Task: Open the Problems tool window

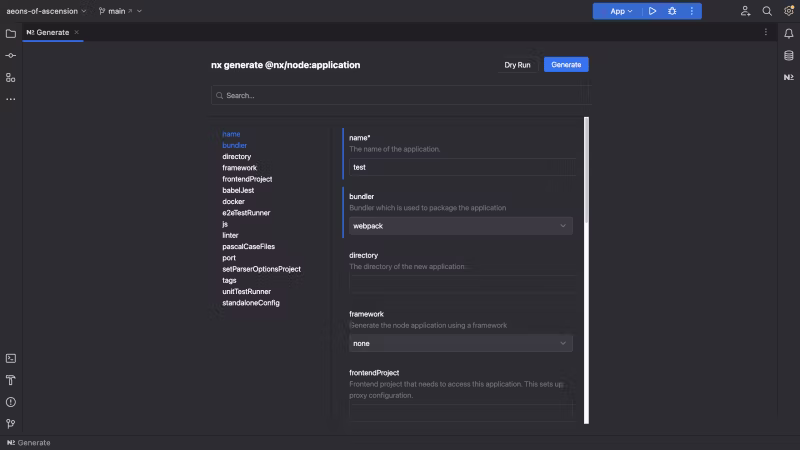Action: tap(11, 402)
